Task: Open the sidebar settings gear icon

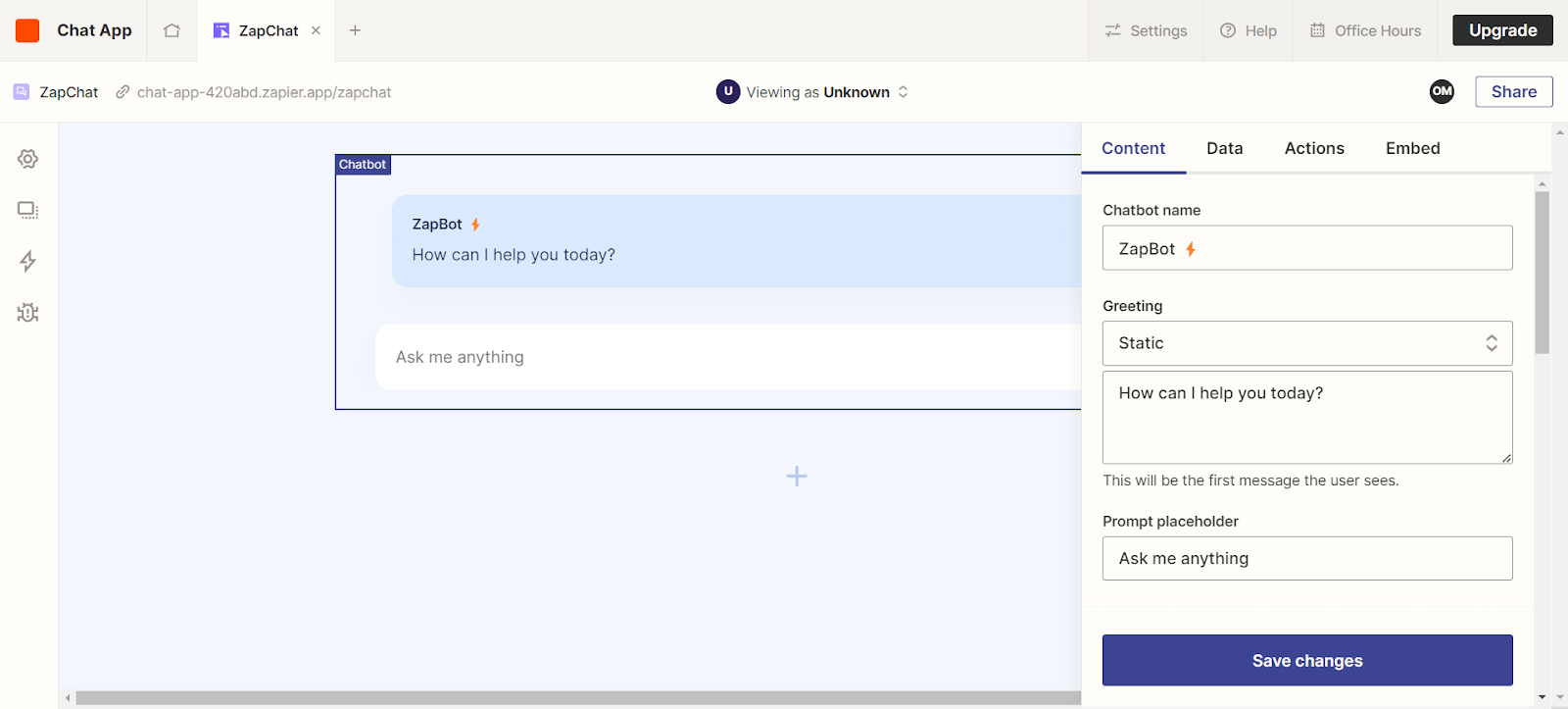Action: tap(27, 159)
